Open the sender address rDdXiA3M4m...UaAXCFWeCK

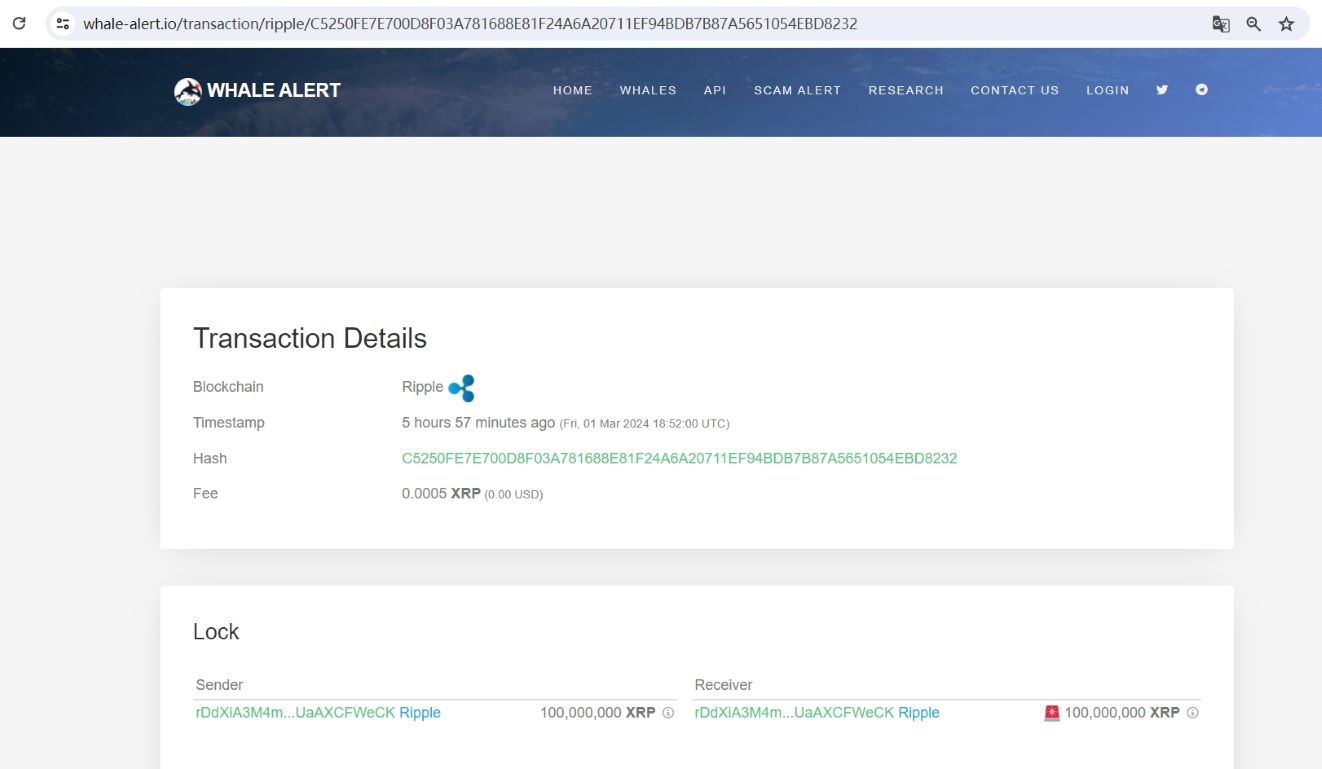295,713
